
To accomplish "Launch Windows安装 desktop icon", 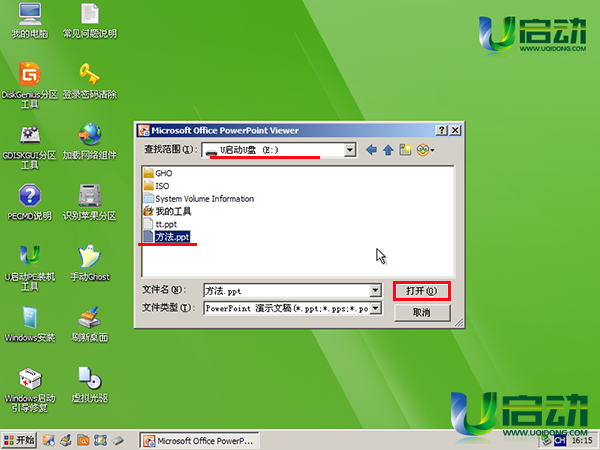I will coord(30,324).
